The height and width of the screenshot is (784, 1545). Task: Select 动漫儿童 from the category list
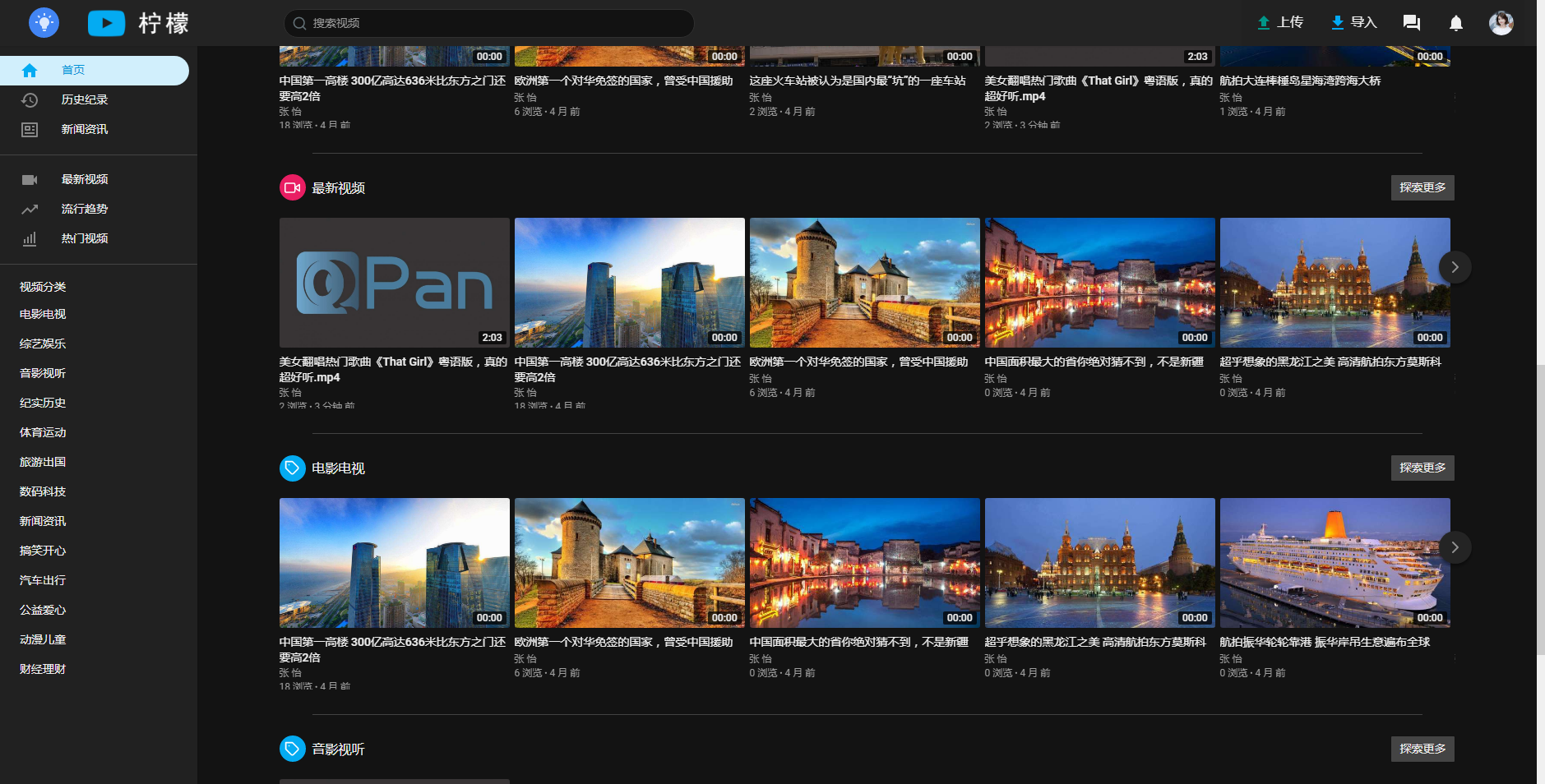(x=42, y=639)
